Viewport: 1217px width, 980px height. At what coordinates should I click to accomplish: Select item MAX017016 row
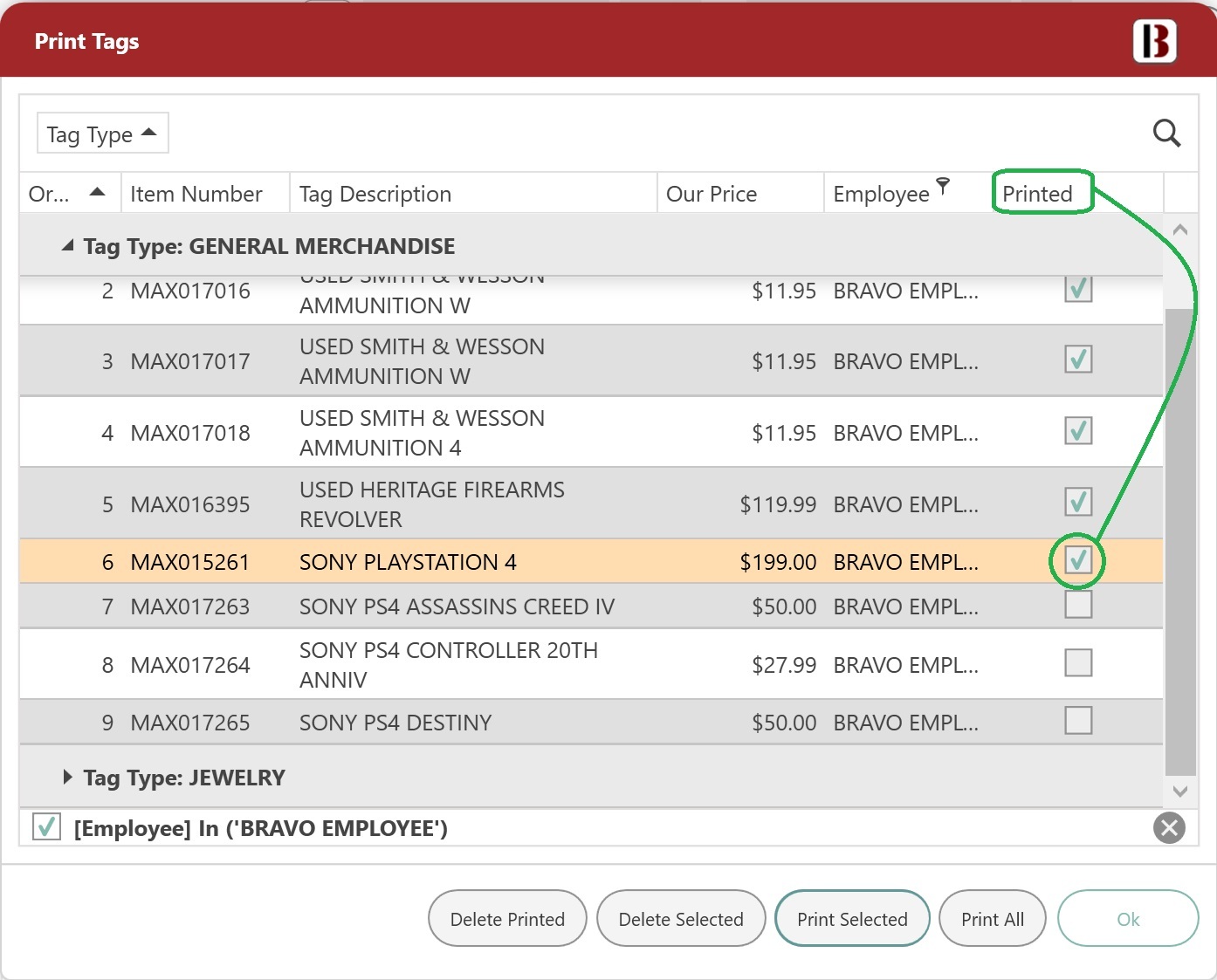(591, 300)
